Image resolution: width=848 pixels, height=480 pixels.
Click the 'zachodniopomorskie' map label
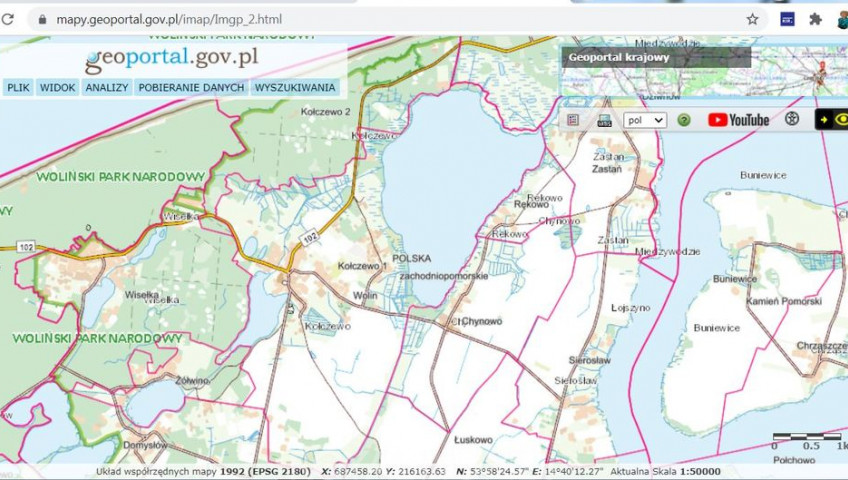(x=444, y=276)
